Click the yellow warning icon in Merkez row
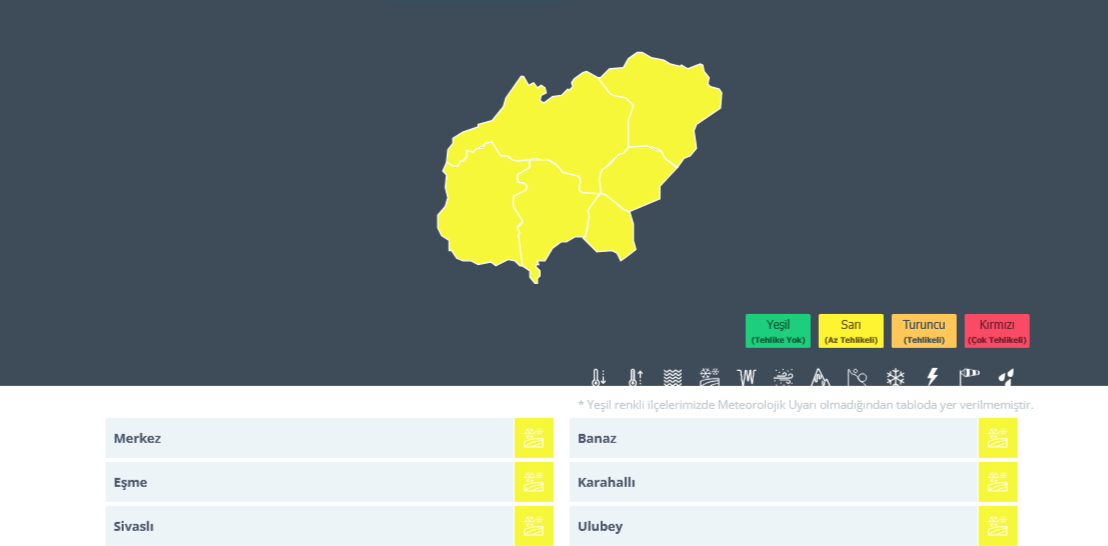Image resolution: width=1108 pixels, height=546 pixels. click(x=534, y=438)
